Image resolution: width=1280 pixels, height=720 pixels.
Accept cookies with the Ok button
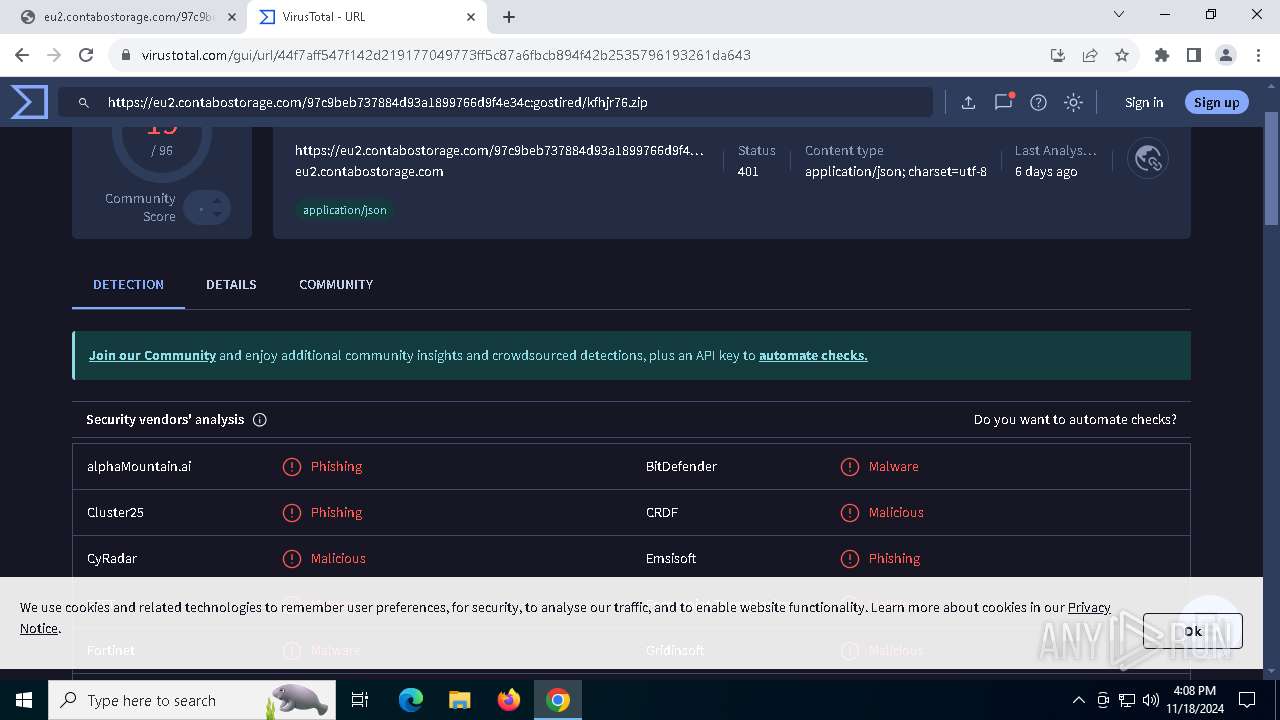[x=1192, y=631]
